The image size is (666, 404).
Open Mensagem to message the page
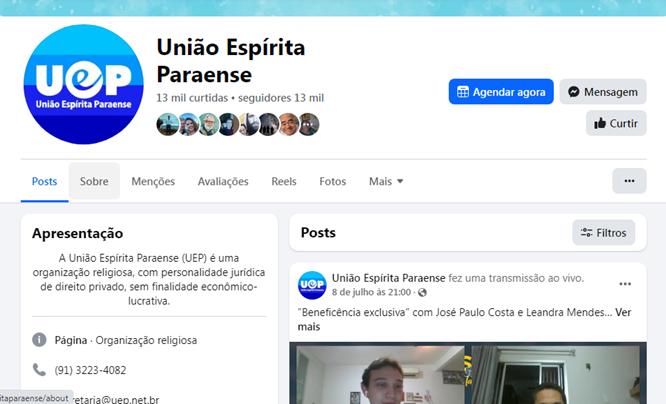603,92
